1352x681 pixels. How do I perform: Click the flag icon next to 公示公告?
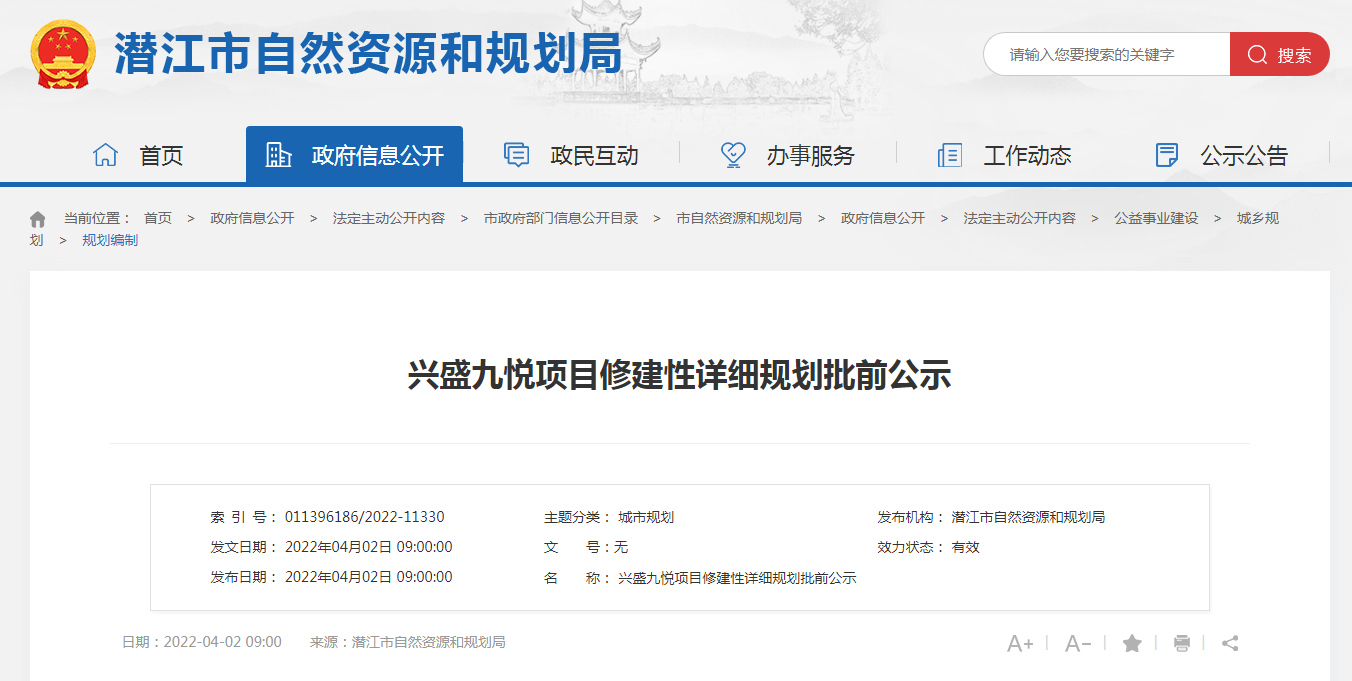1166,154
